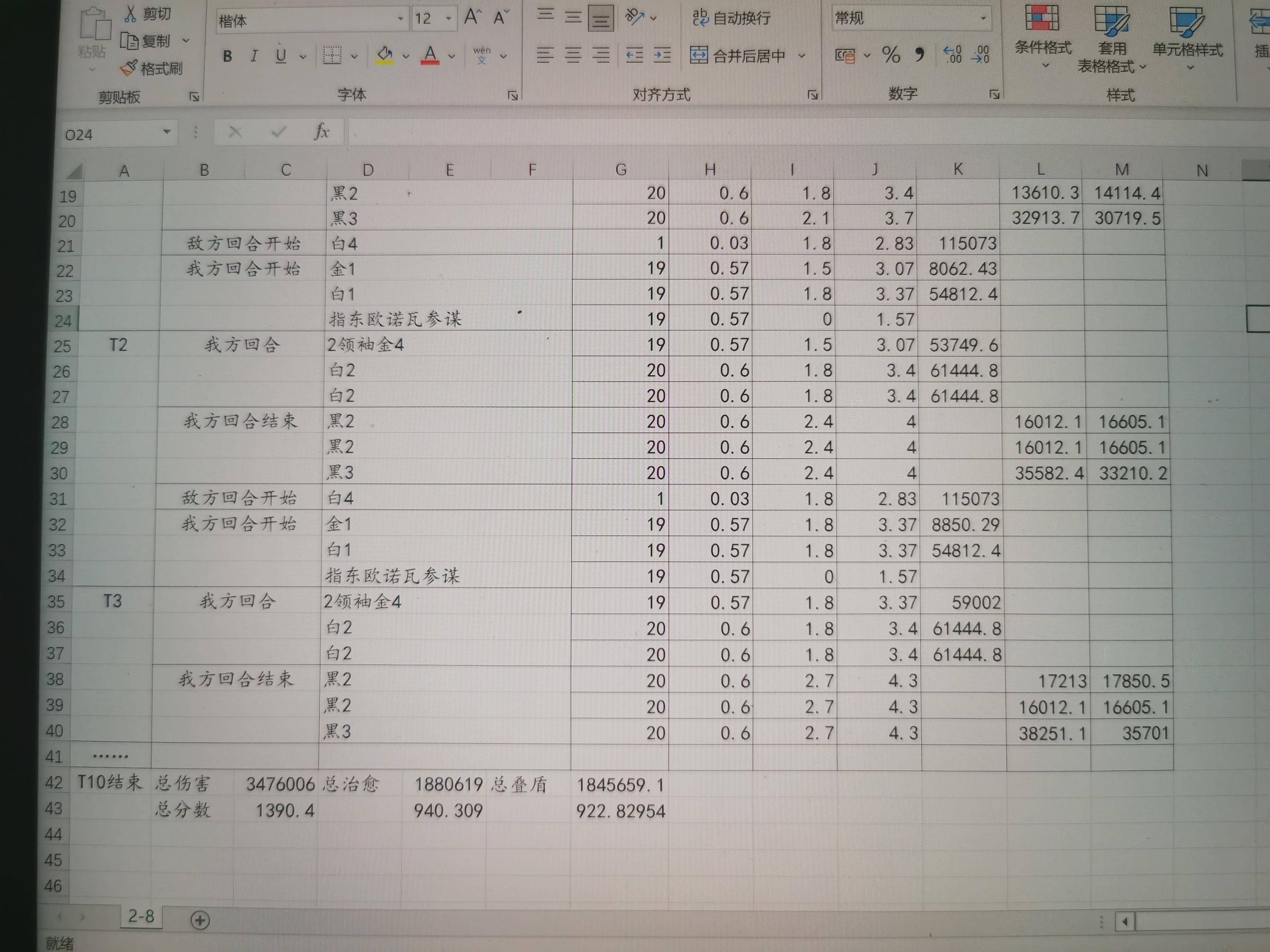Apply the yellow fill color bucket
This screenshot has height=952, width=1270.
pos(385,56)
